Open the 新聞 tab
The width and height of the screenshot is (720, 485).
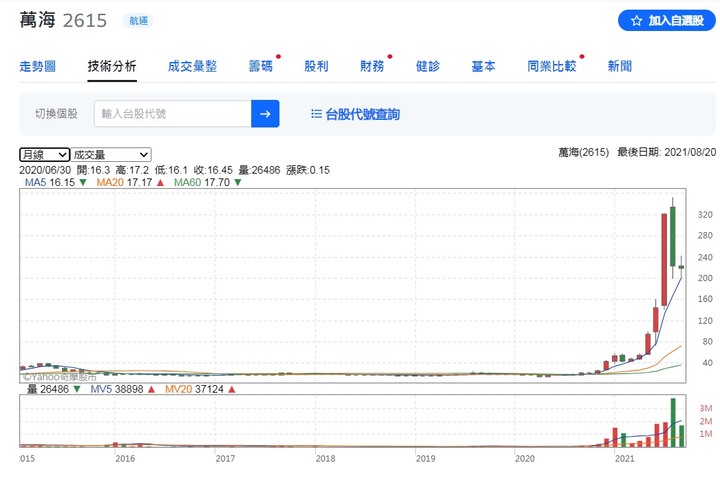click(620, 66)
